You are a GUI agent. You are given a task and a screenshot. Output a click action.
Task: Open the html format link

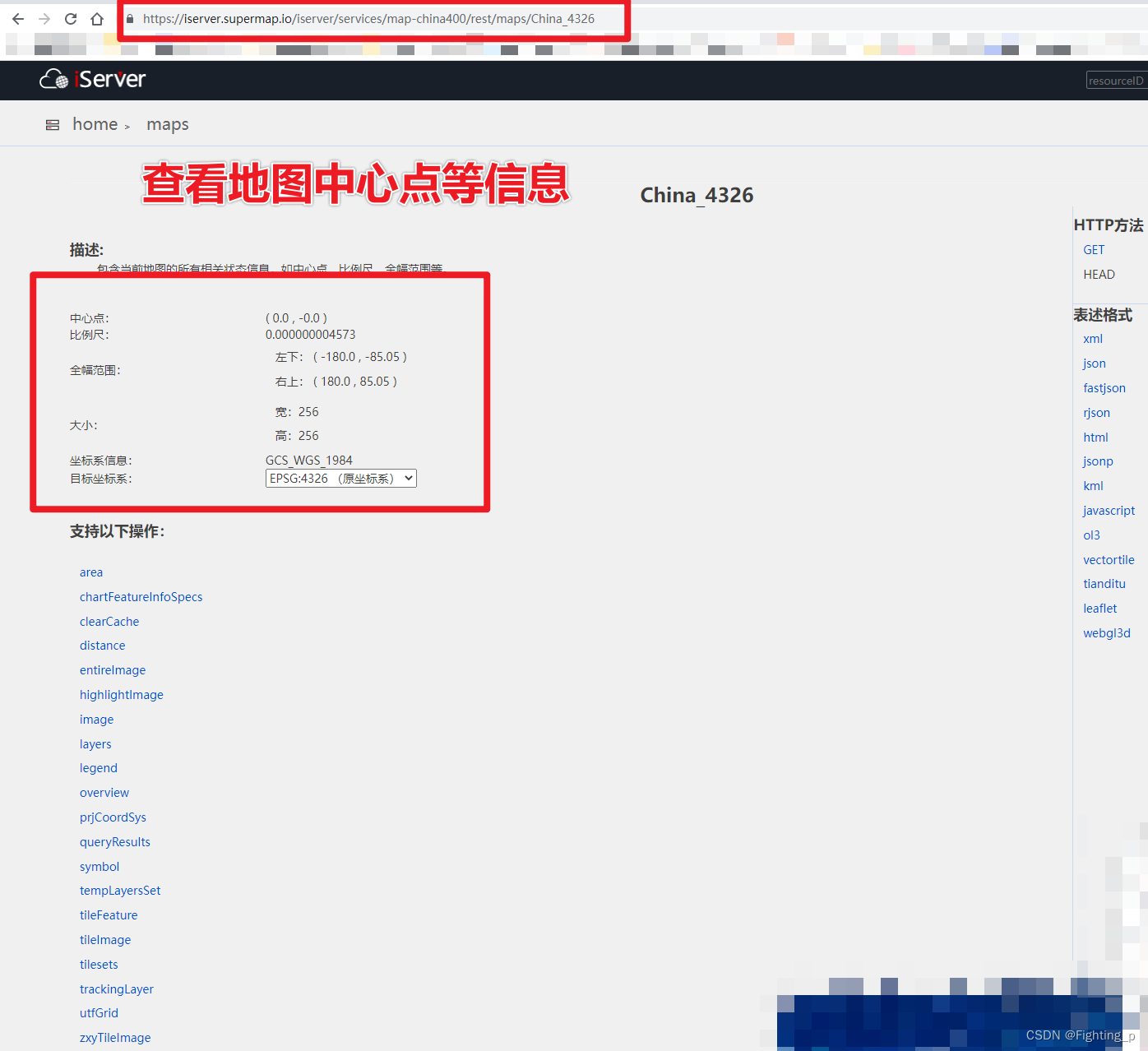[x=1095, y=438]
